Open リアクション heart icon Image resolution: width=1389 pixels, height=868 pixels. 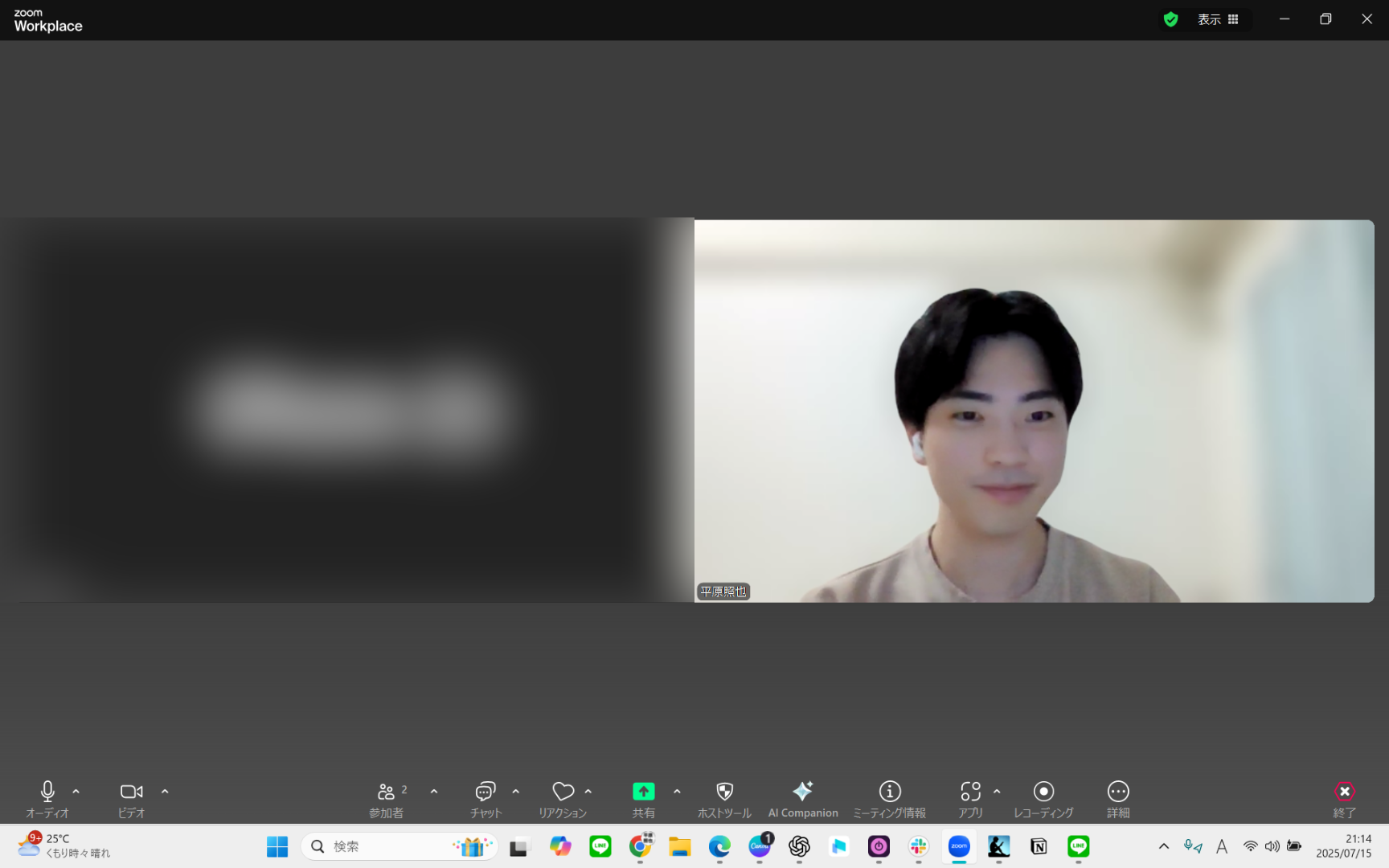point(563,799)
